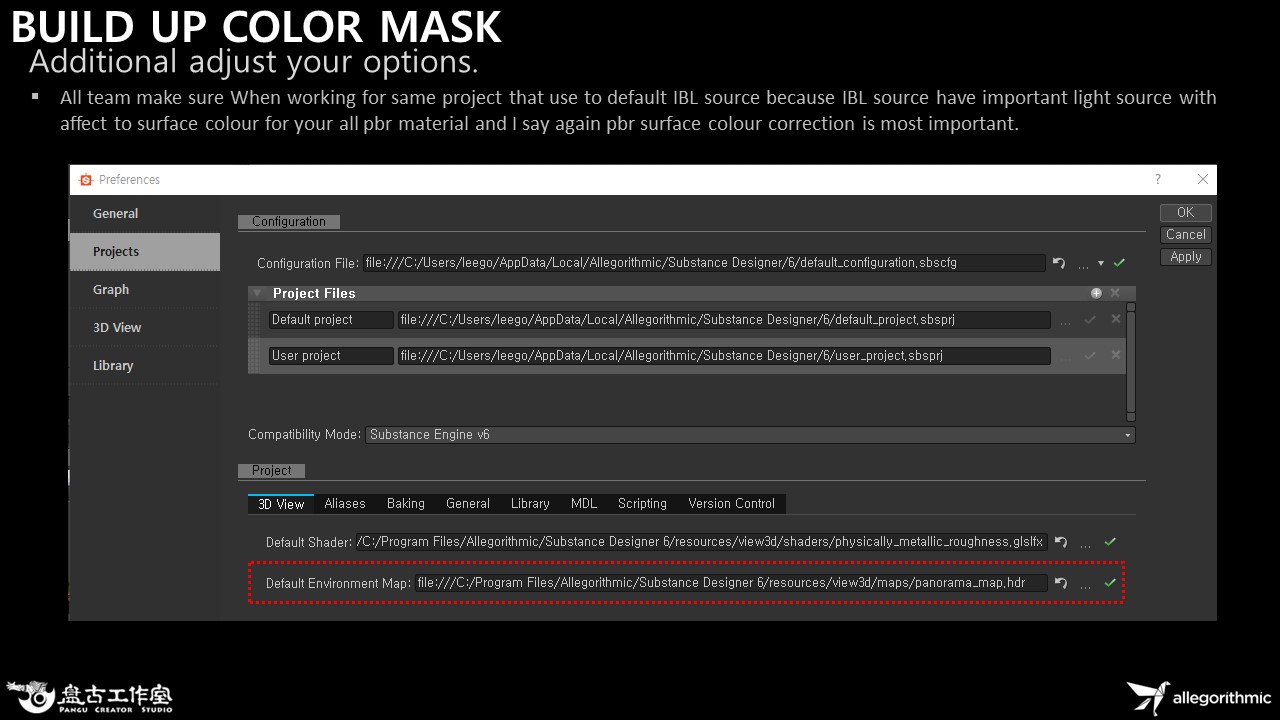1280x720 pixels.
Task: Switch to the Aliases tab
Action: point(345,504)
